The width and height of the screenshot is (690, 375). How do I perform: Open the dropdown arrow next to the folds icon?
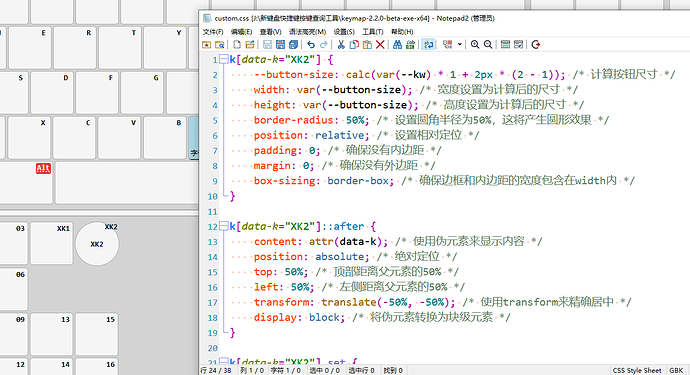tap(459, 44)
